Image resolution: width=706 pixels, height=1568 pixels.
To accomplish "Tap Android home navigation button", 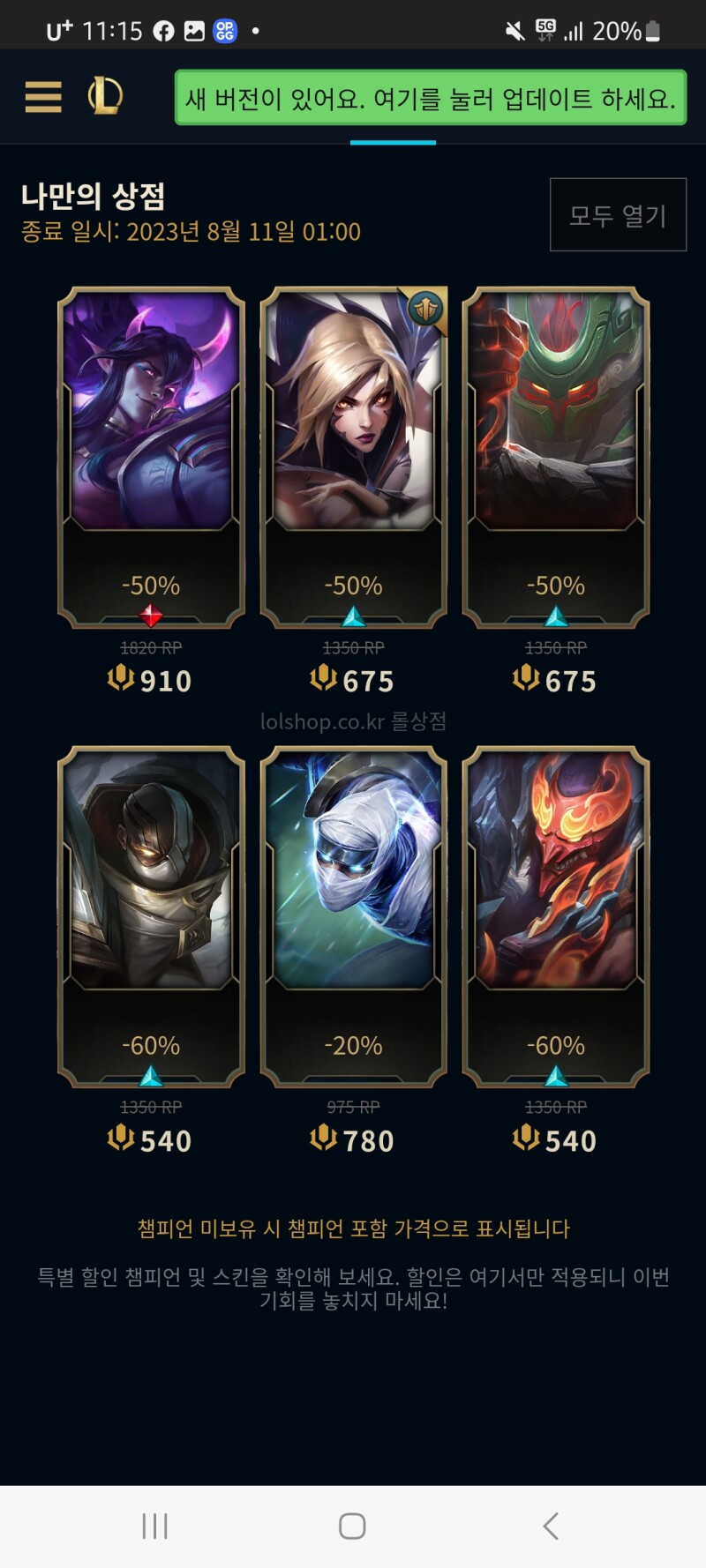I will pos(352,1526).
